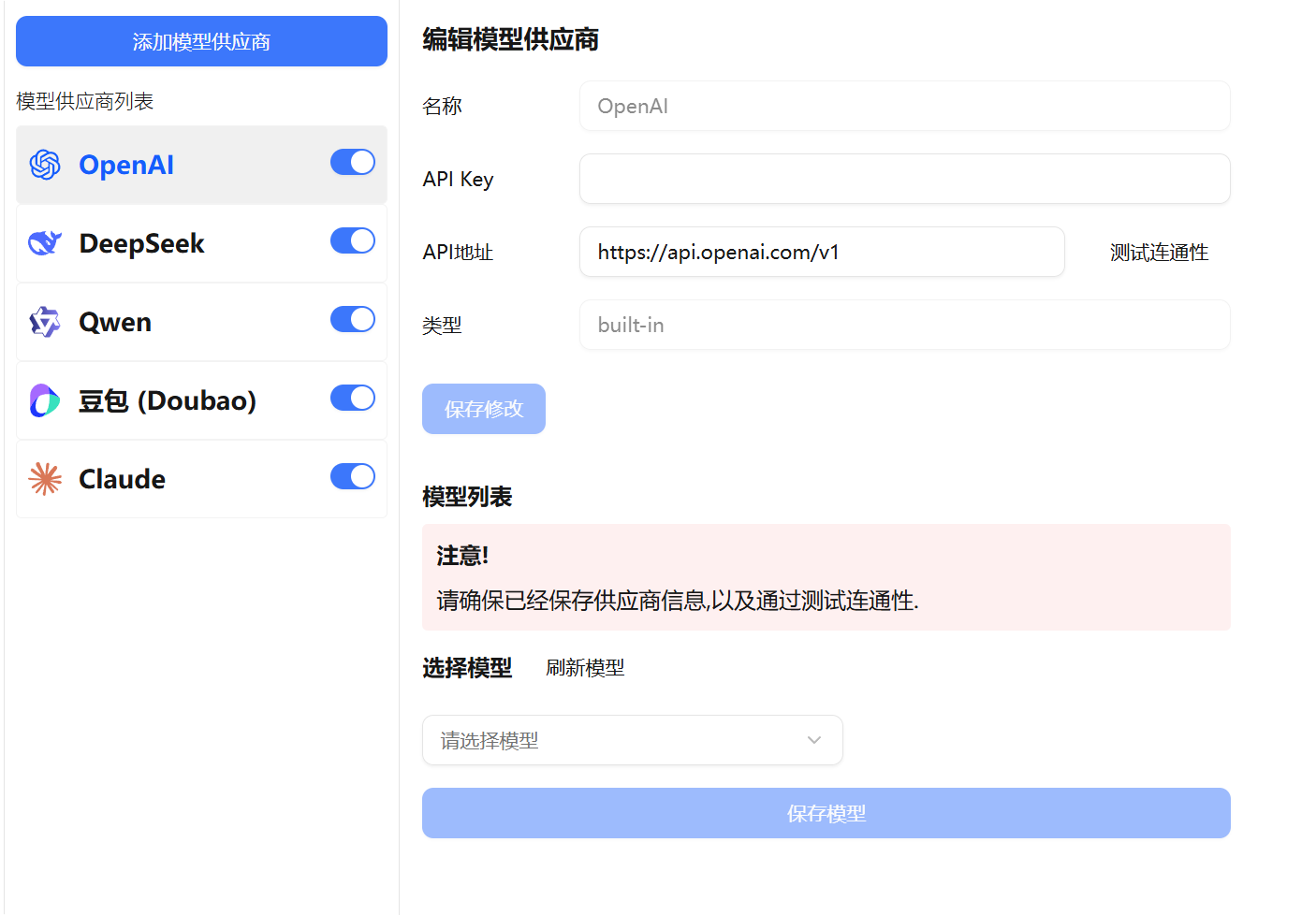Turn off the DeepSeek provider switch
Image resolution: width=1316 pixels, height=915 pixels.
[352, 241]
